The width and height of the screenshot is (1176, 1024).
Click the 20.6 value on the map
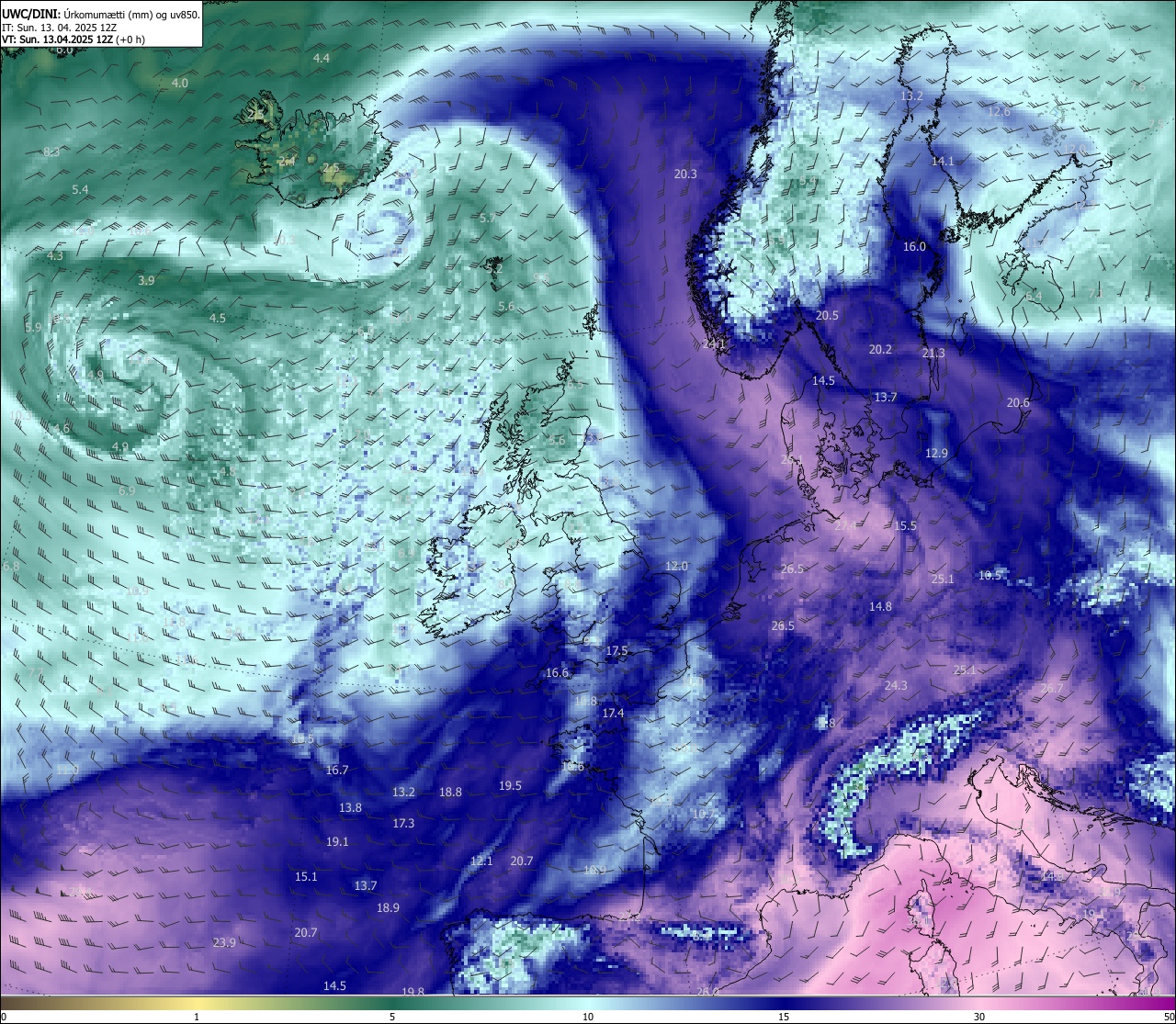(1018, 402)
